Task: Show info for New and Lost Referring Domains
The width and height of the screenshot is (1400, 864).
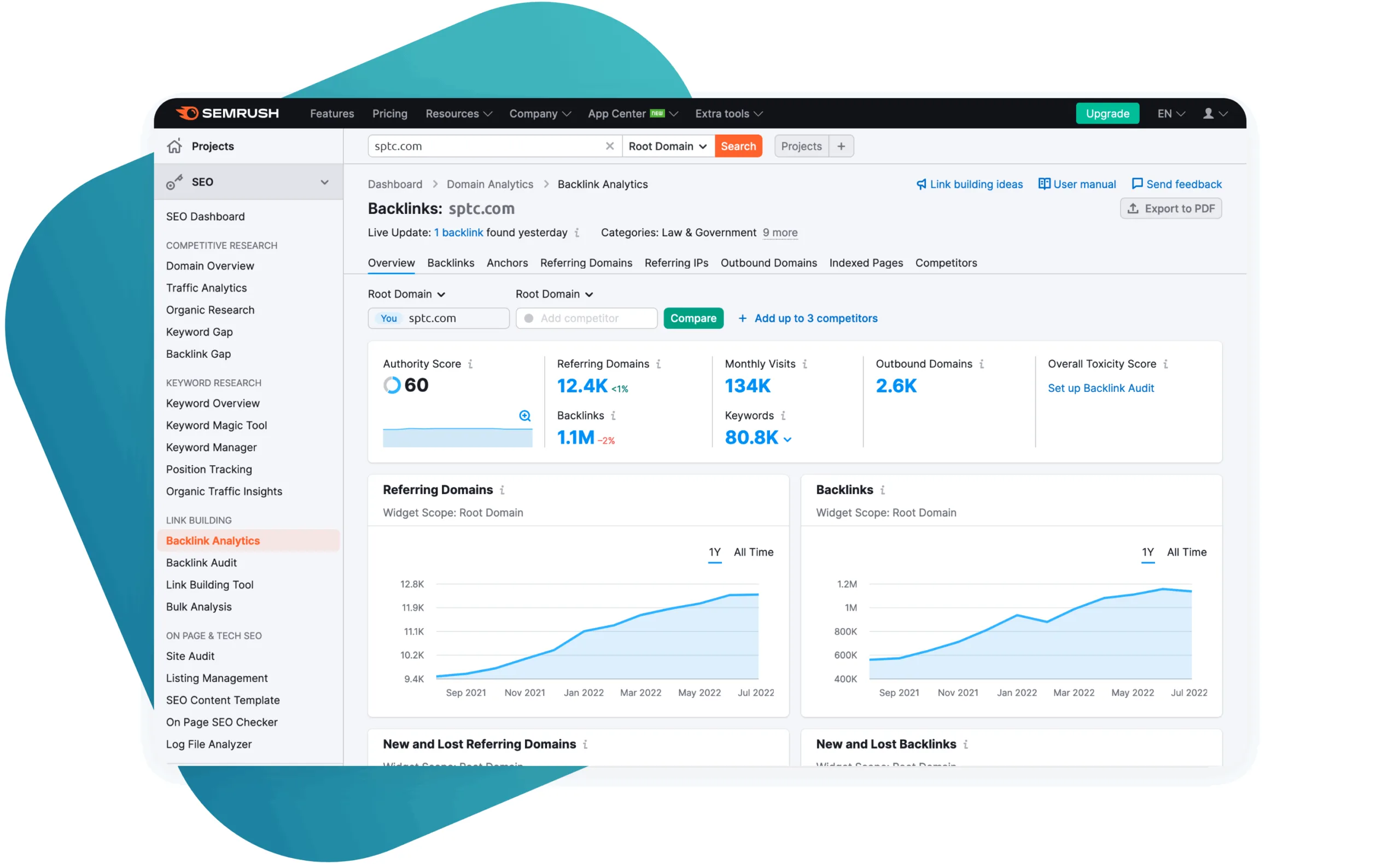Action: [x=585, y=744]
